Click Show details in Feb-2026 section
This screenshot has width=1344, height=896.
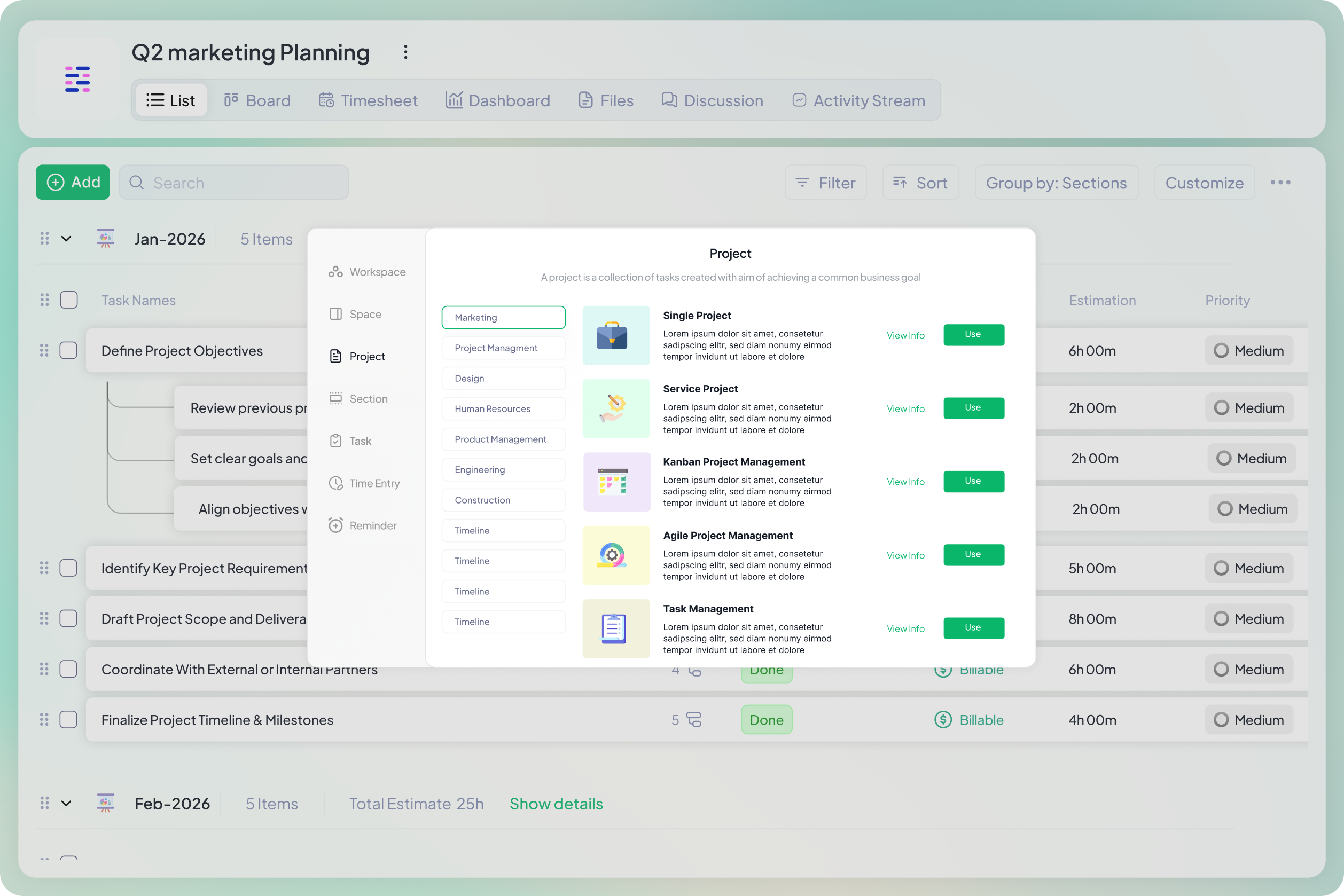tap(556, 804)
